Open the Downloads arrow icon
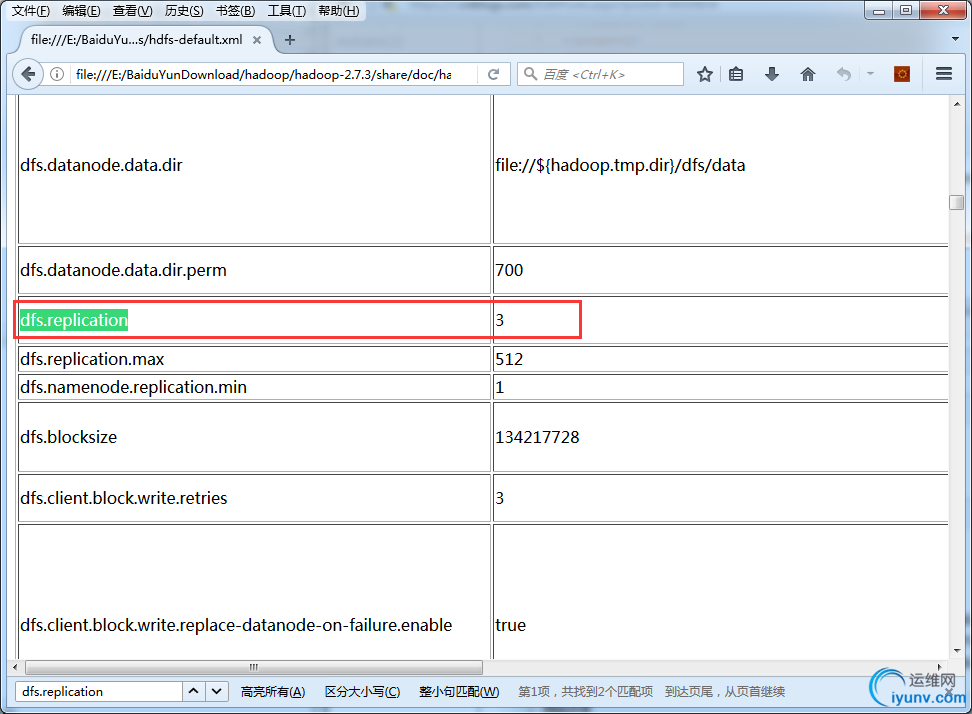The image size is (972, 714). point(772,74)
